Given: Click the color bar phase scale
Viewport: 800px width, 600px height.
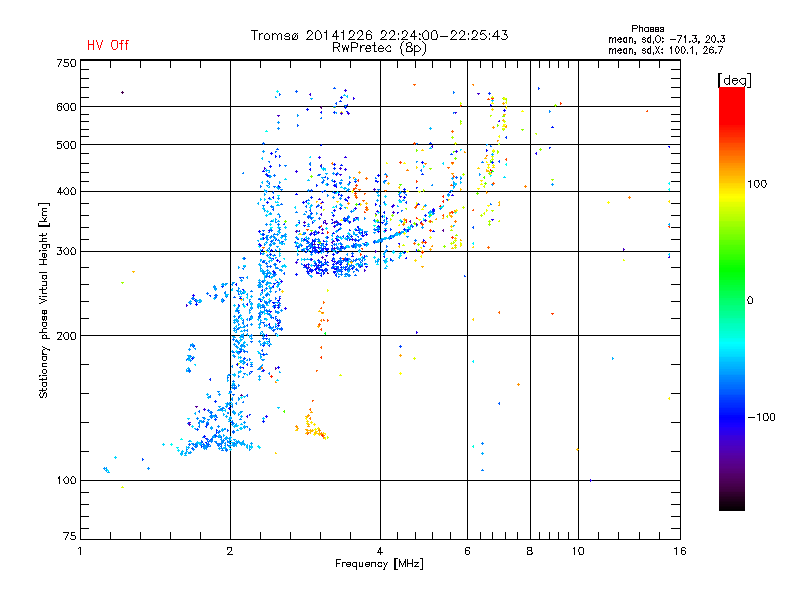Looking at the screenshot, I should point(732,298).
